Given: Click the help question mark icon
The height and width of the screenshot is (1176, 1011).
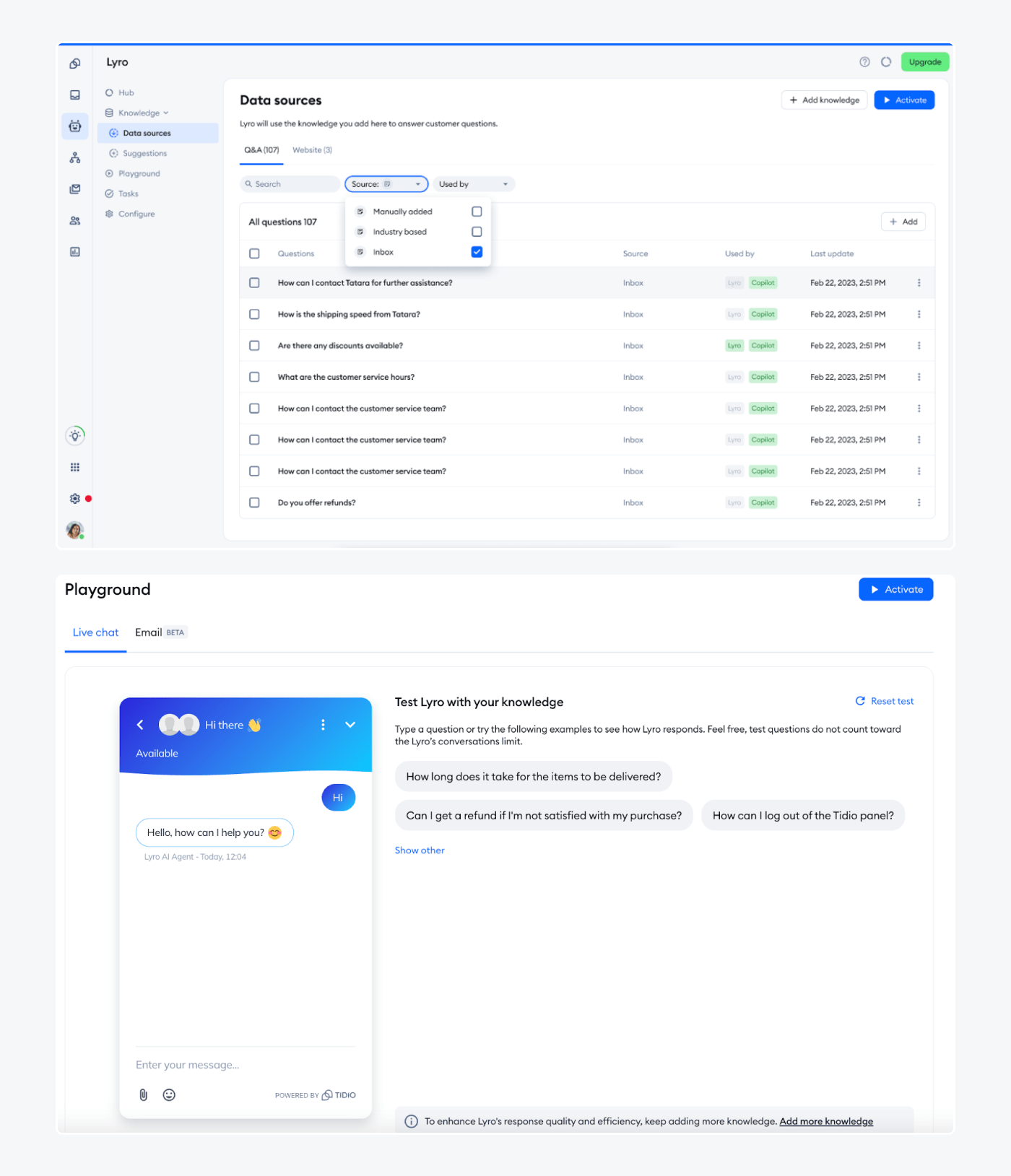Looking at the screenshot, I should tap(864, 62).
